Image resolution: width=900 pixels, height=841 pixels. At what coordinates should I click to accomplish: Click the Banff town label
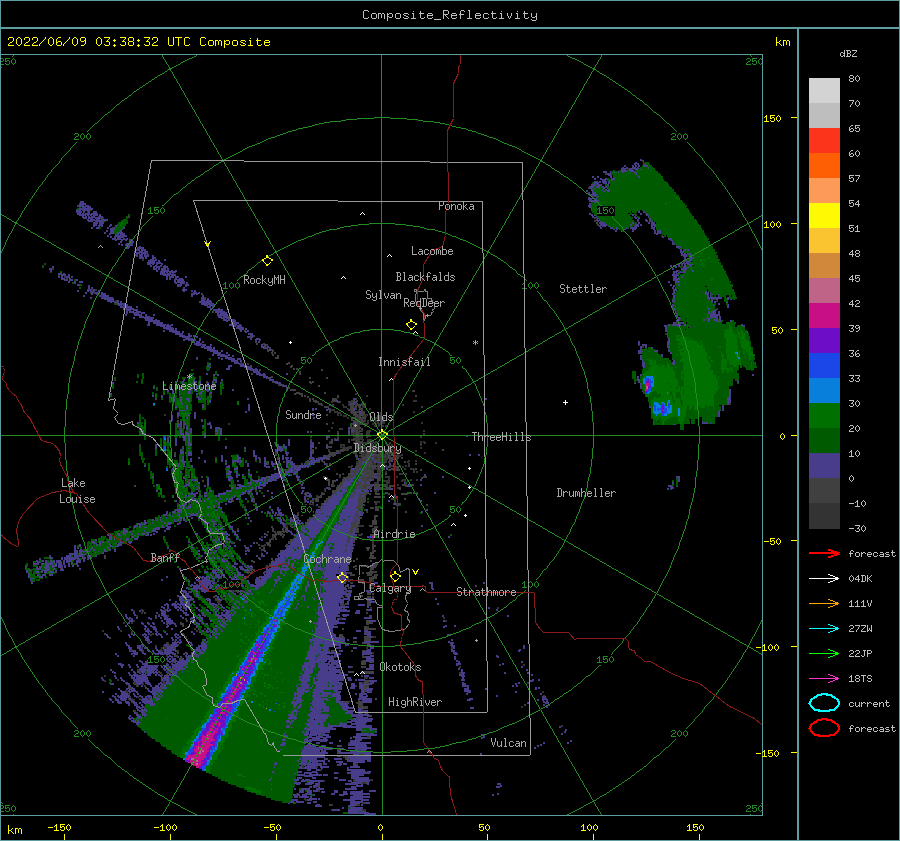pyautogui.click(x=165, y=557)
